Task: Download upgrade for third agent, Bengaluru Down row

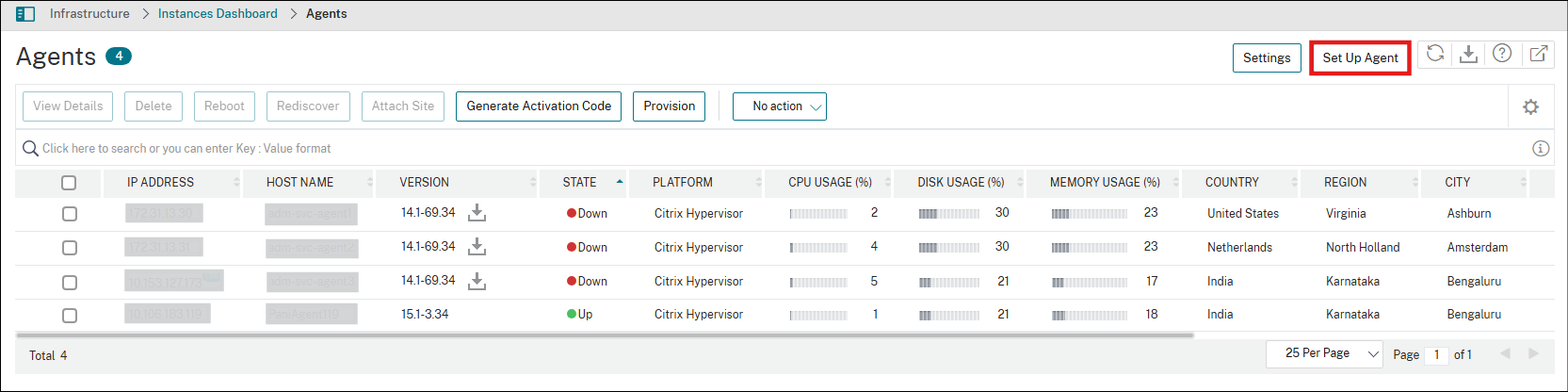Action: (477, 281)
